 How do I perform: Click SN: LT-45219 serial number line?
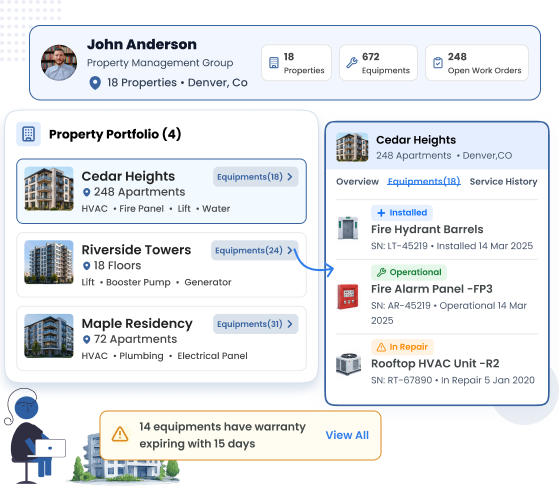(452, 246)
